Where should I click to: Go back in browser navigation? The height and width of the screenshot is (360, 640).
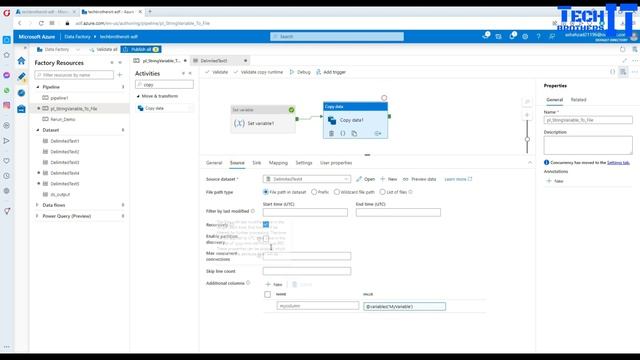click(20, 23)
